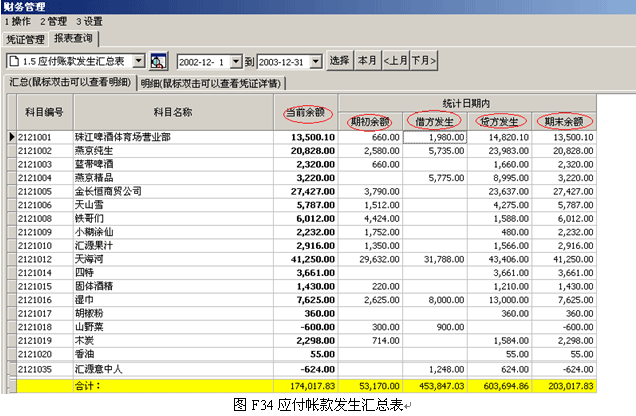Screen dimensions: 636x416
Task: Open the 2管理 menu
Action: tap(52, 20)
